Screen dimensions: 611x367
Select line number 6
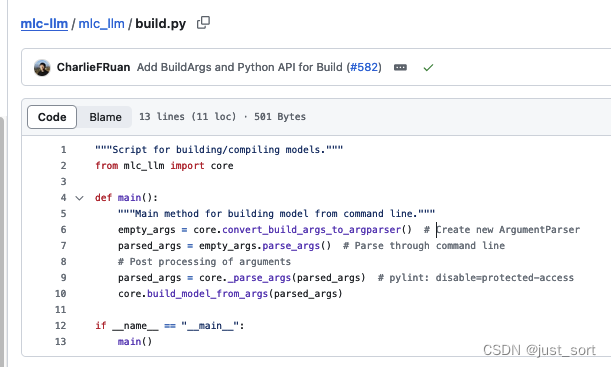[63, 229]
